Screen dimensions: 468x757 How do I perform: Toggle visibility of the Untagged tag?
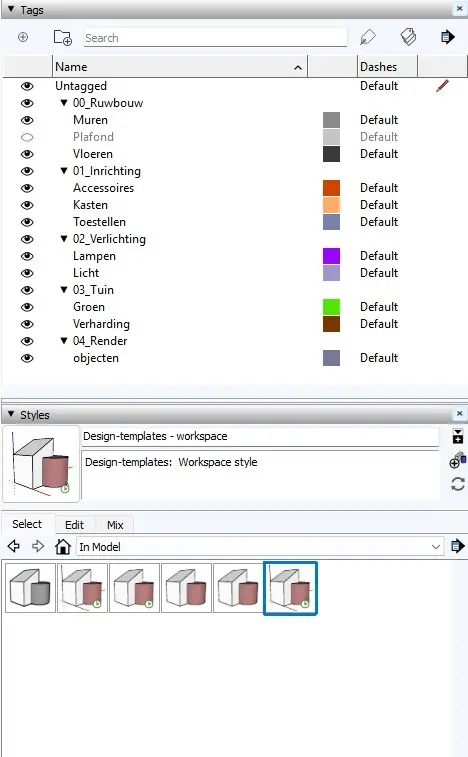(x=27, y=86)
